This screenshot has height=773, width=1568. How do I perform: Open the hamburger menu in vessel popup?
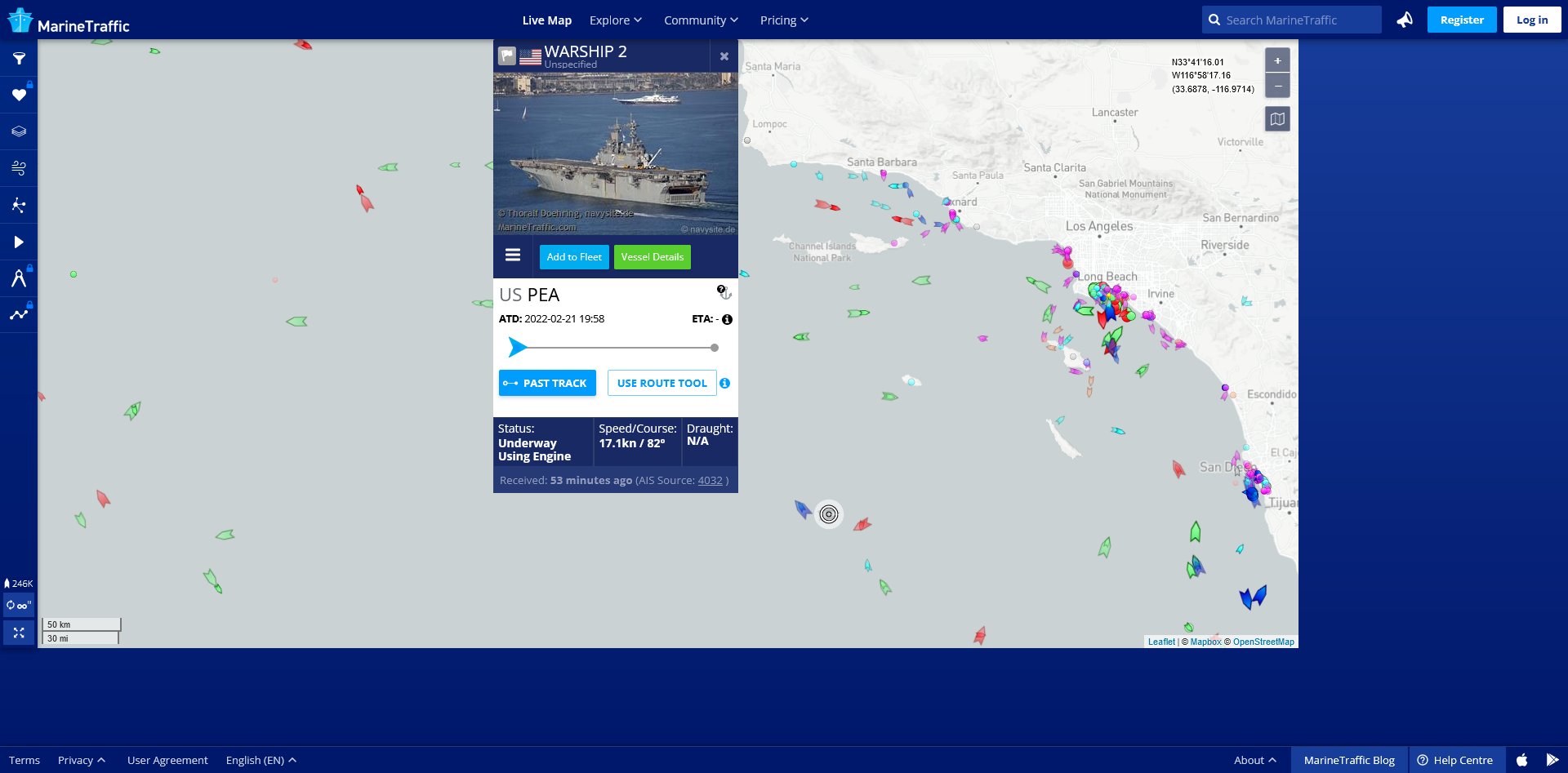tap(513, 255)
